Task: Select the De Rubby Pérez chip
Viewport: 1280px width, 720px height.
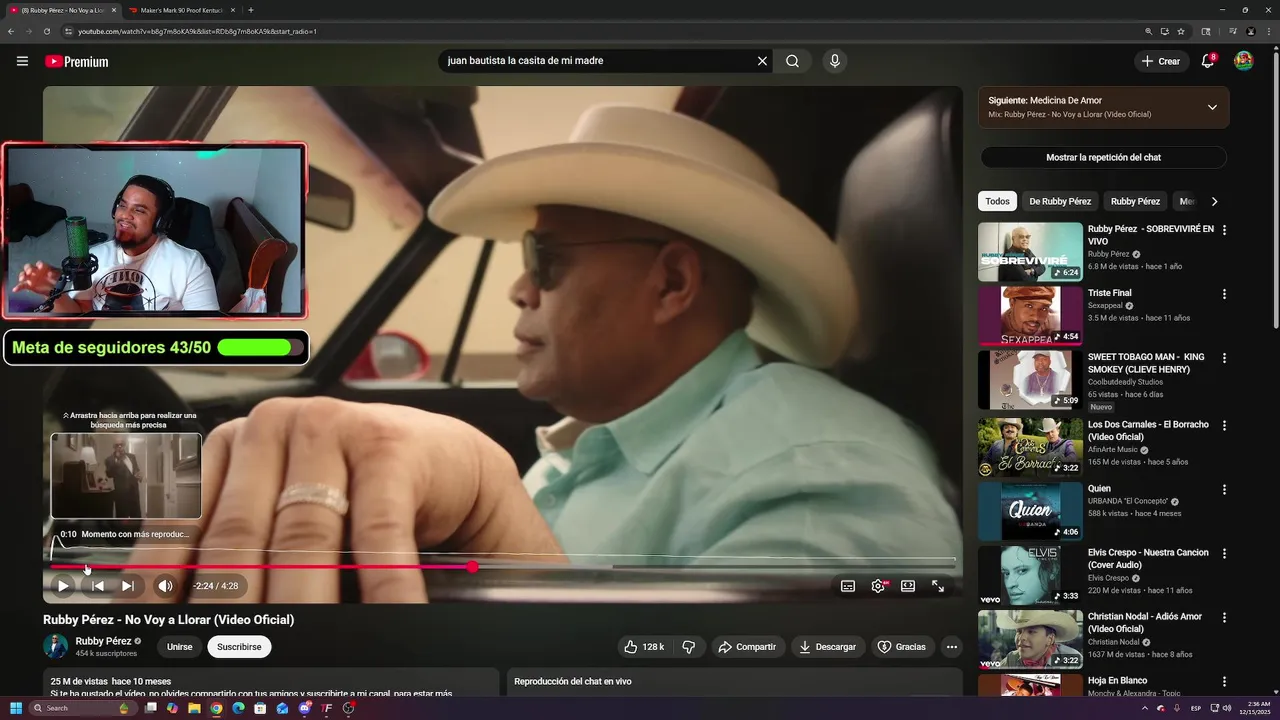Action: (x=1060, y=201)
